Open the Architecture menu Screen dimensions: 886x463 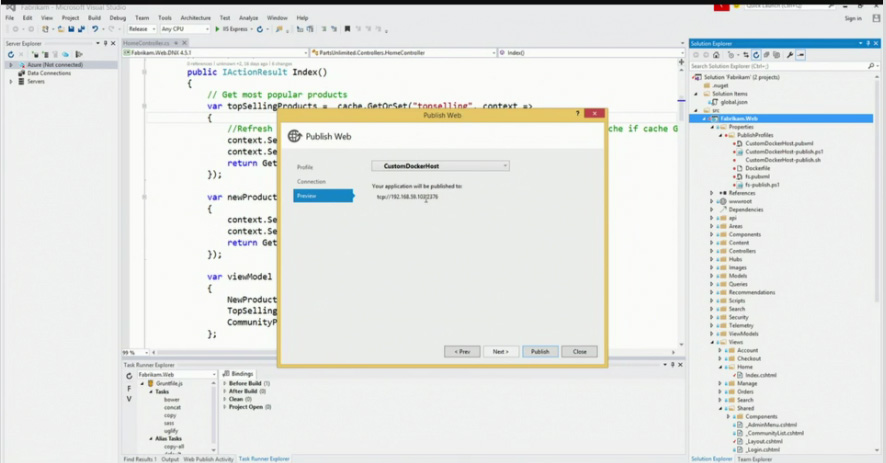tap(195, 17)
